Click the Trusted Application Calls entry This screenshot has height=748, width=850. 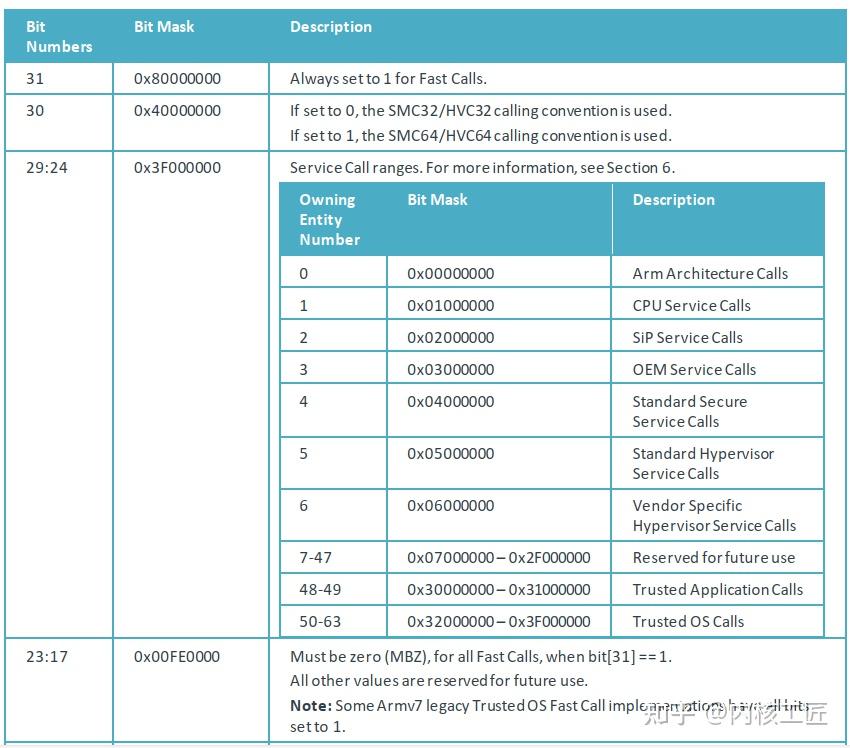pos(718,589)
